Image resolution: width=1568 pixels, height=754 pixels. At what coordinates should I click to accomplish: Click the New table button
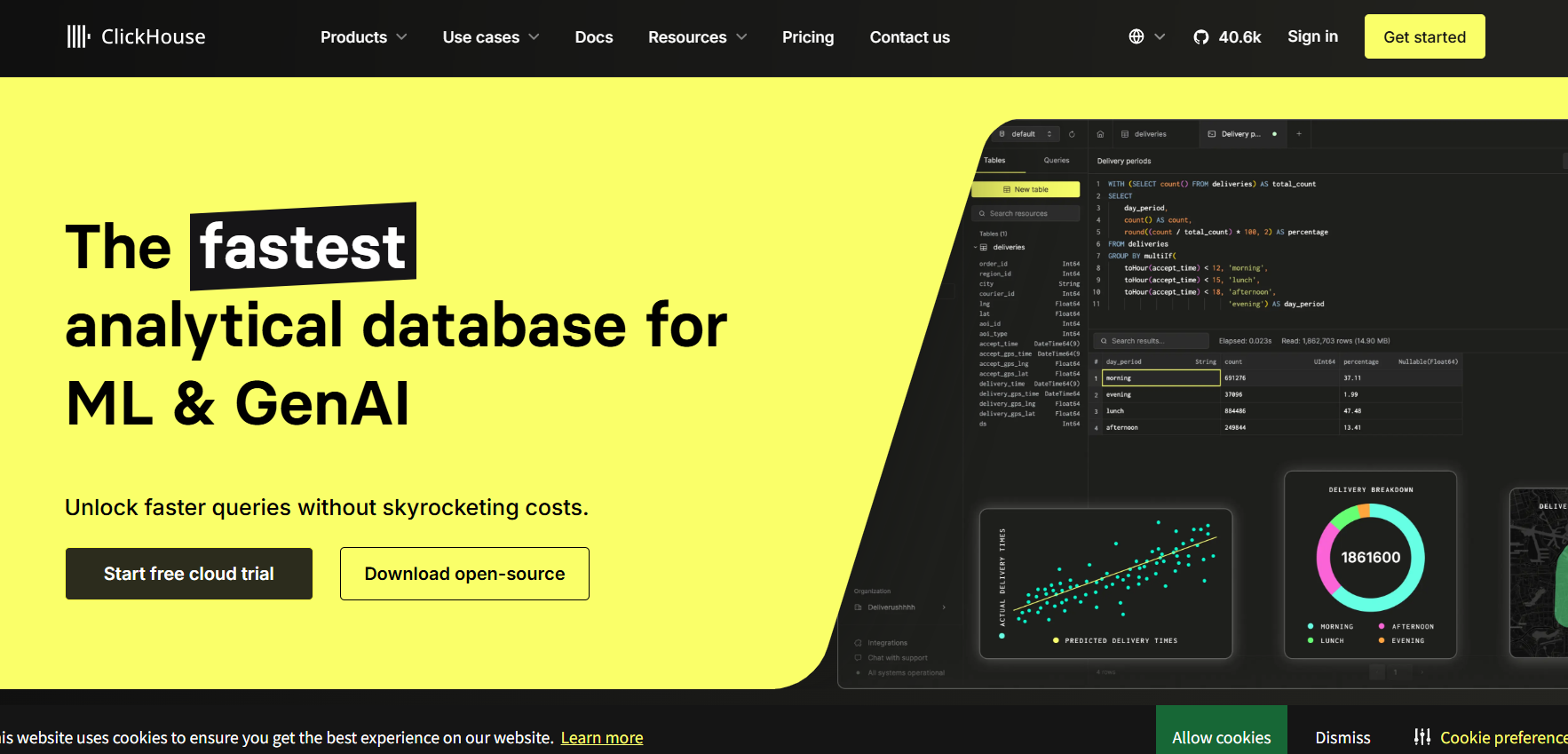click(1026, 189)
